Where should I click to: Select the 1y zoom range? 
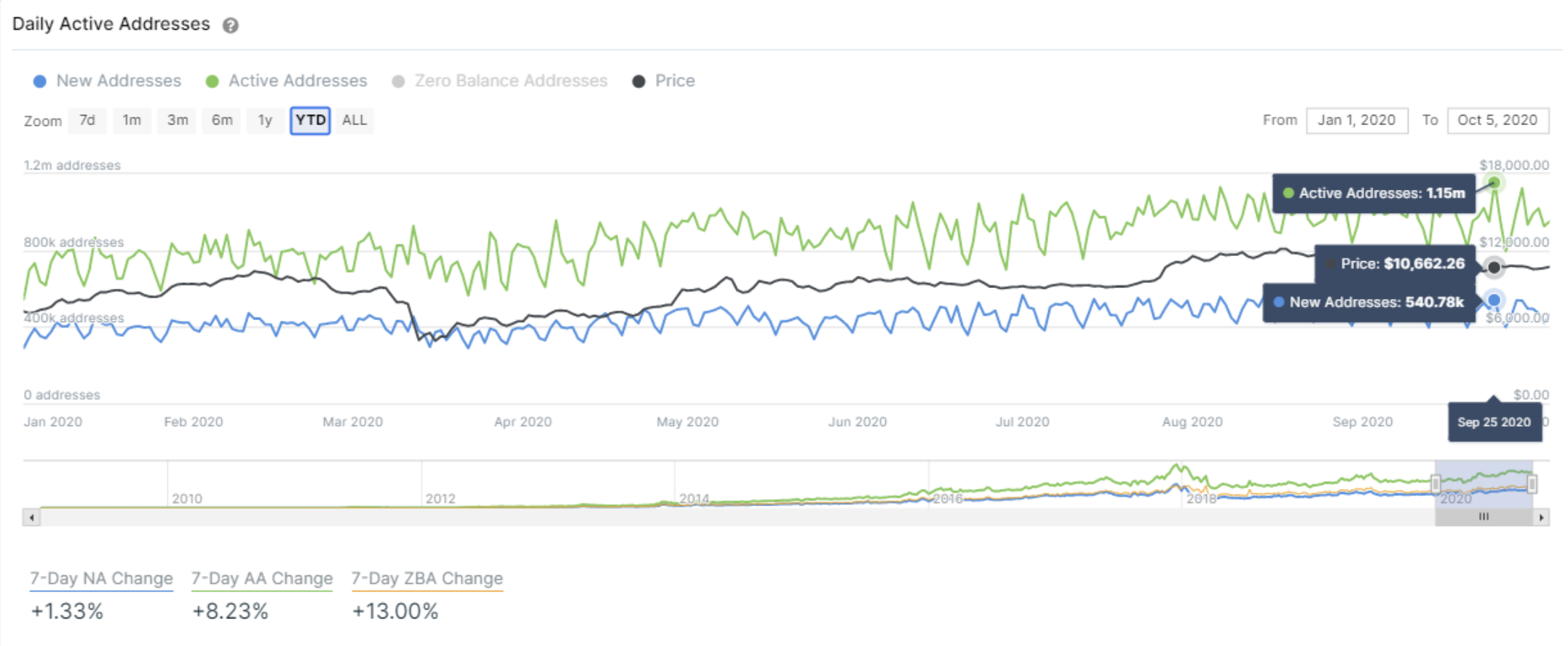coord(265,120)
